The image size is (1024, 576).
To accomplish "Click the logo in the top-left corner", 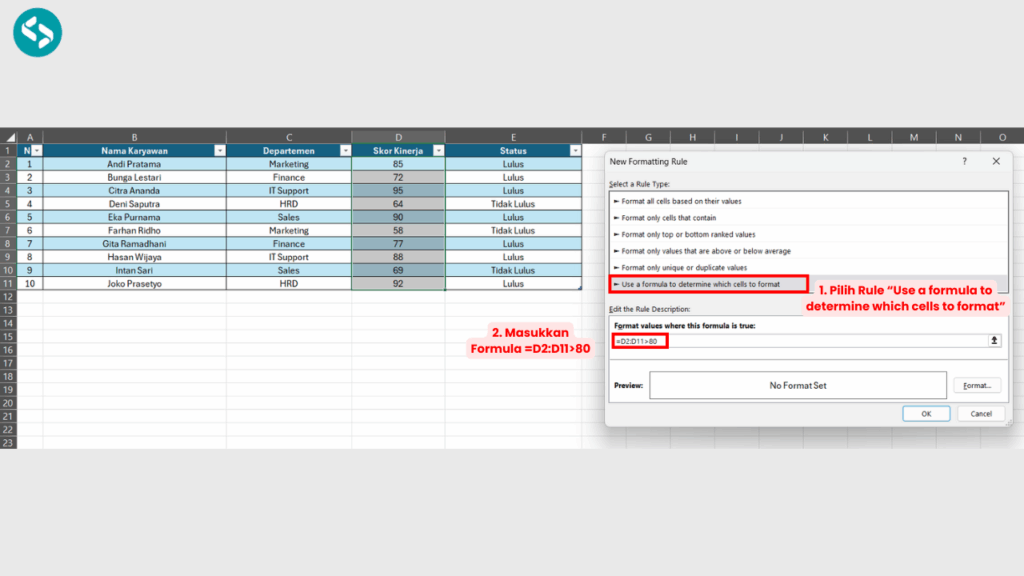I will tap(38, 32).
